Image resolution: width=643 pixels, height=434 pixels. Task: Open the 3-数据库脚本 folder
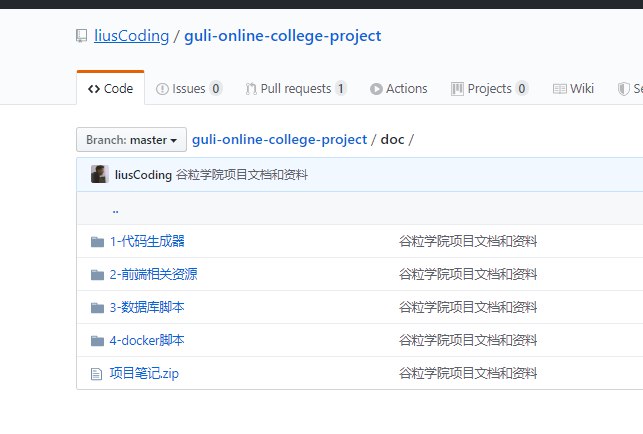click(x=147, y=307)
